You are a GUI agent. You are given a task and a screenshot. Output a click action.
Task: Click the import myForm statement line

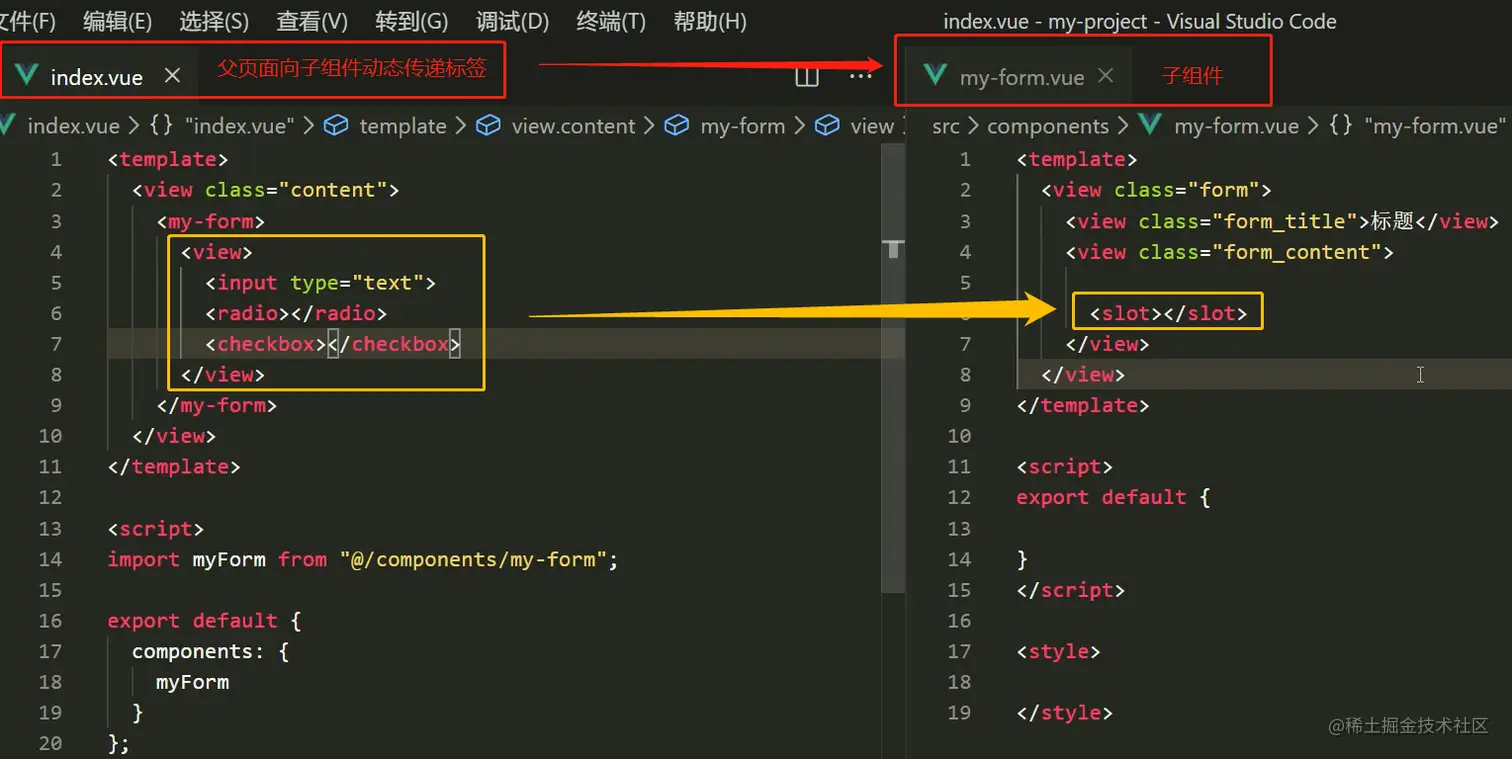363,560
